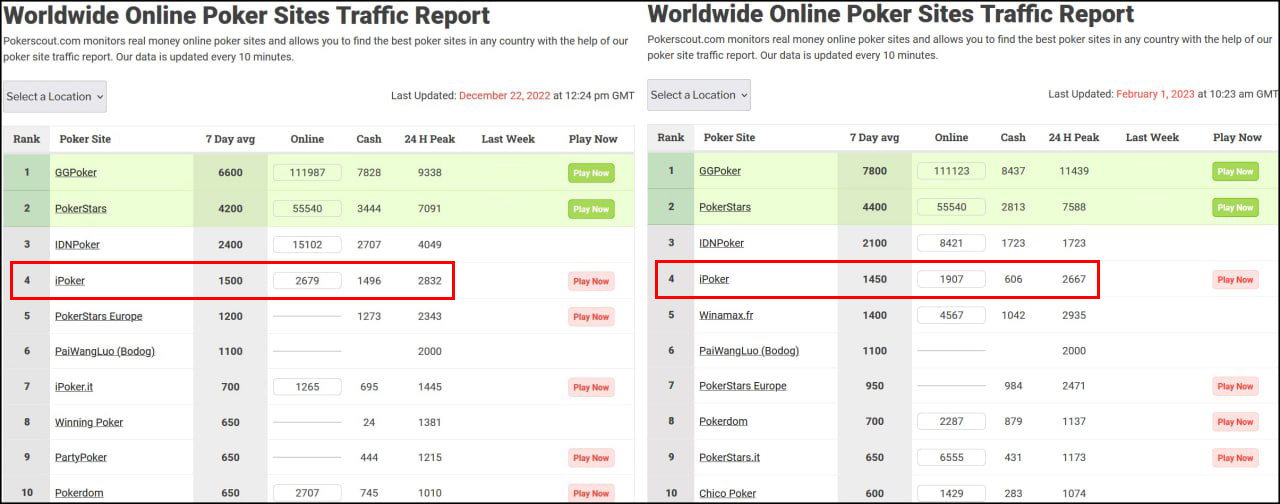Screen dimensions: 1280x504
Task: Open the PokerStars.it site link
Action: (729, 457)
